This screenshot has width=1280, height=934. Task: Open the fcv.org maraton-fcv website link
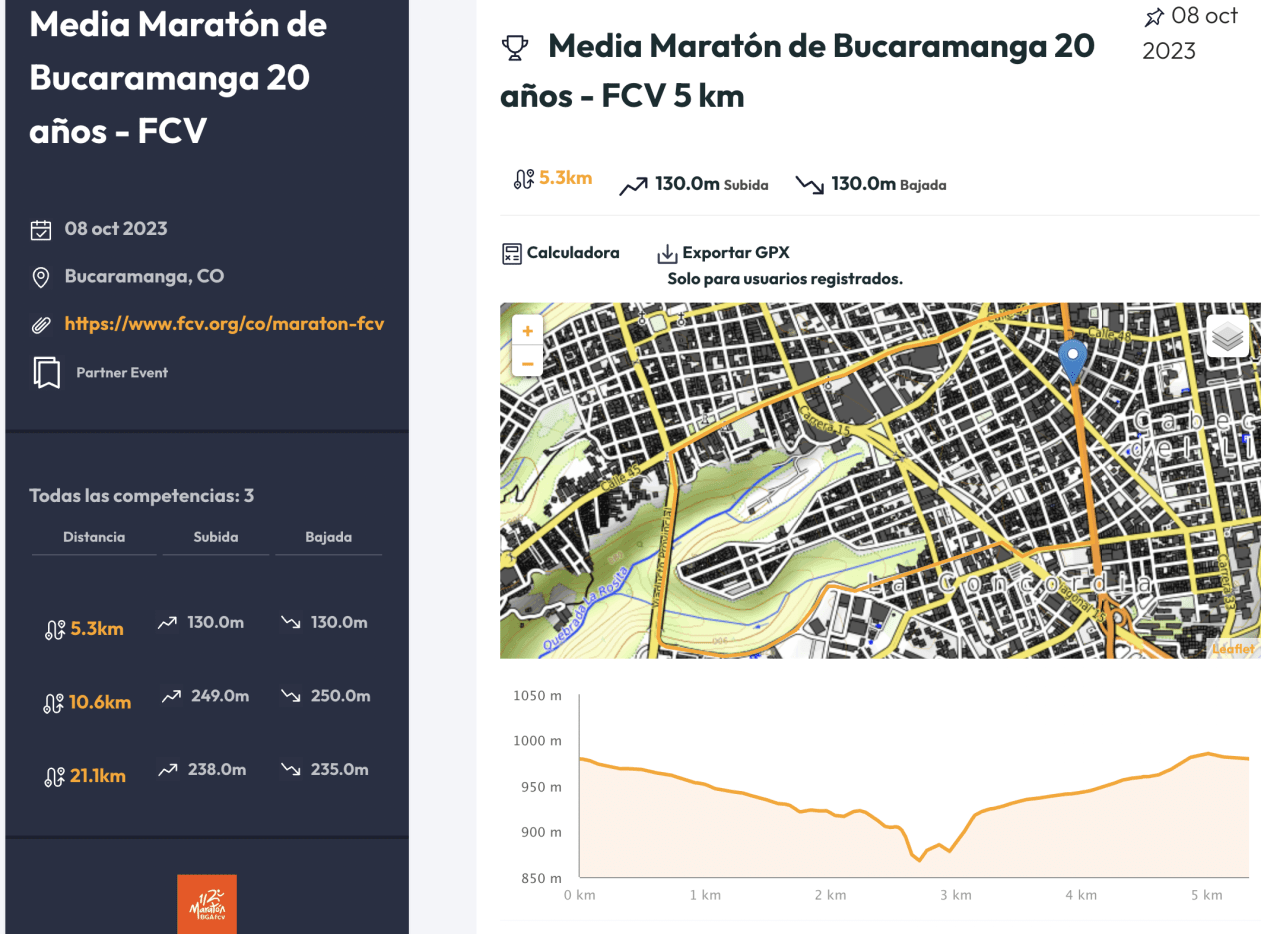coord(224,324)
